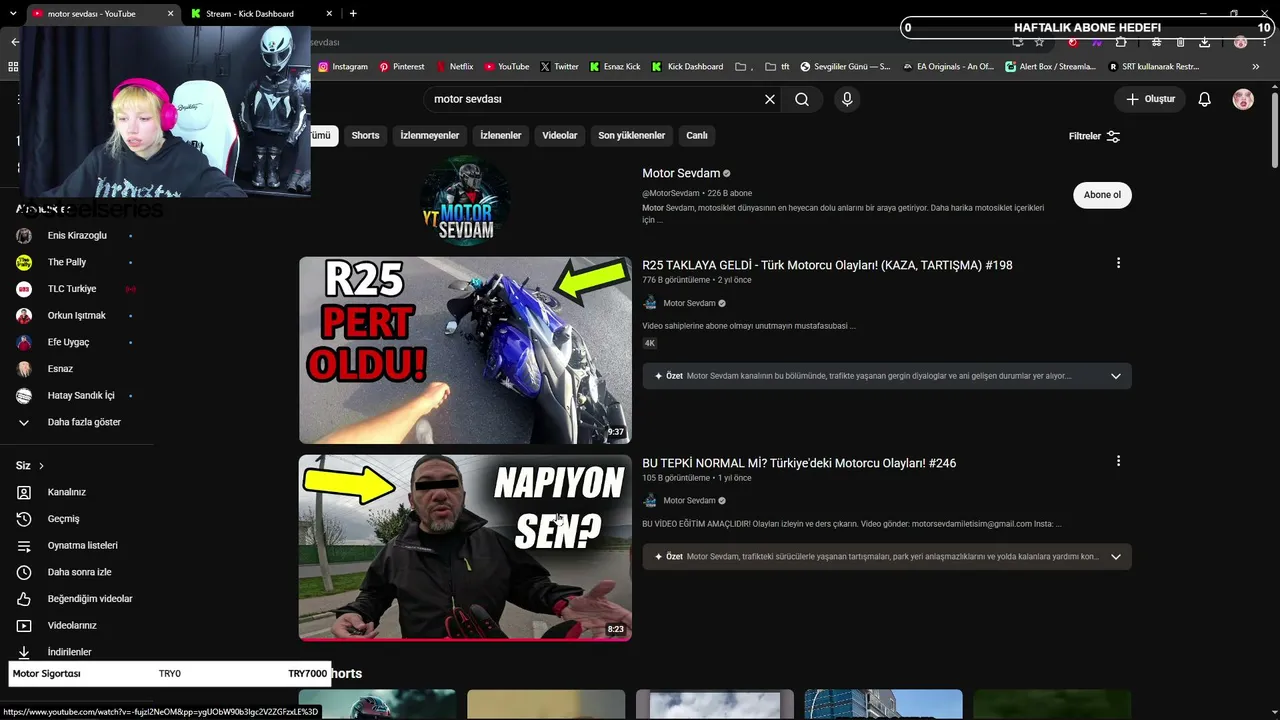Select the Canlı filter chip
The height and width of the screenshot is (720, 1280).
pos(697,136)
